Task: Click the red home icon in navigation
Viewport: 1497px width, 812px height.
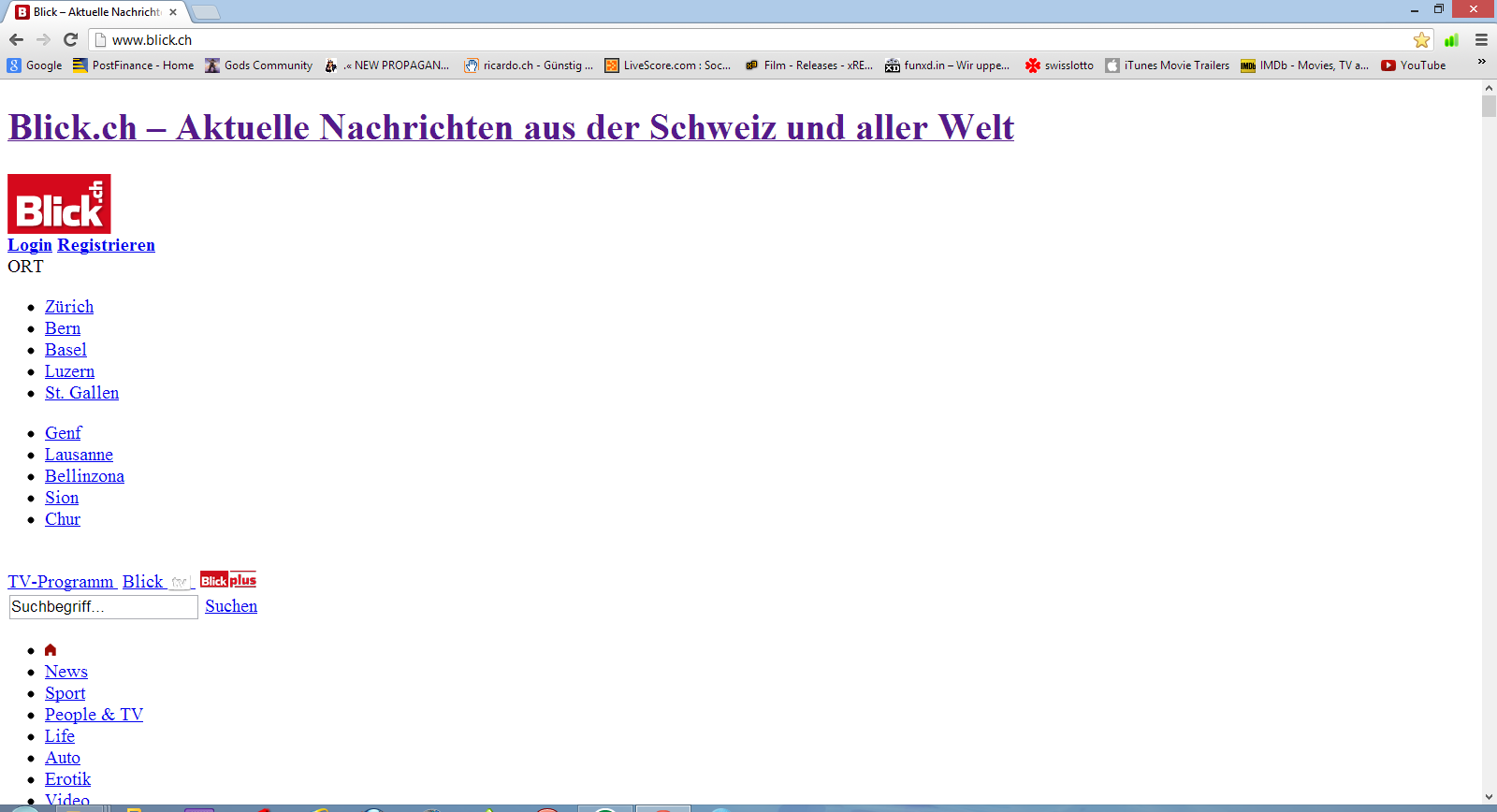Action: coord(51,649)
